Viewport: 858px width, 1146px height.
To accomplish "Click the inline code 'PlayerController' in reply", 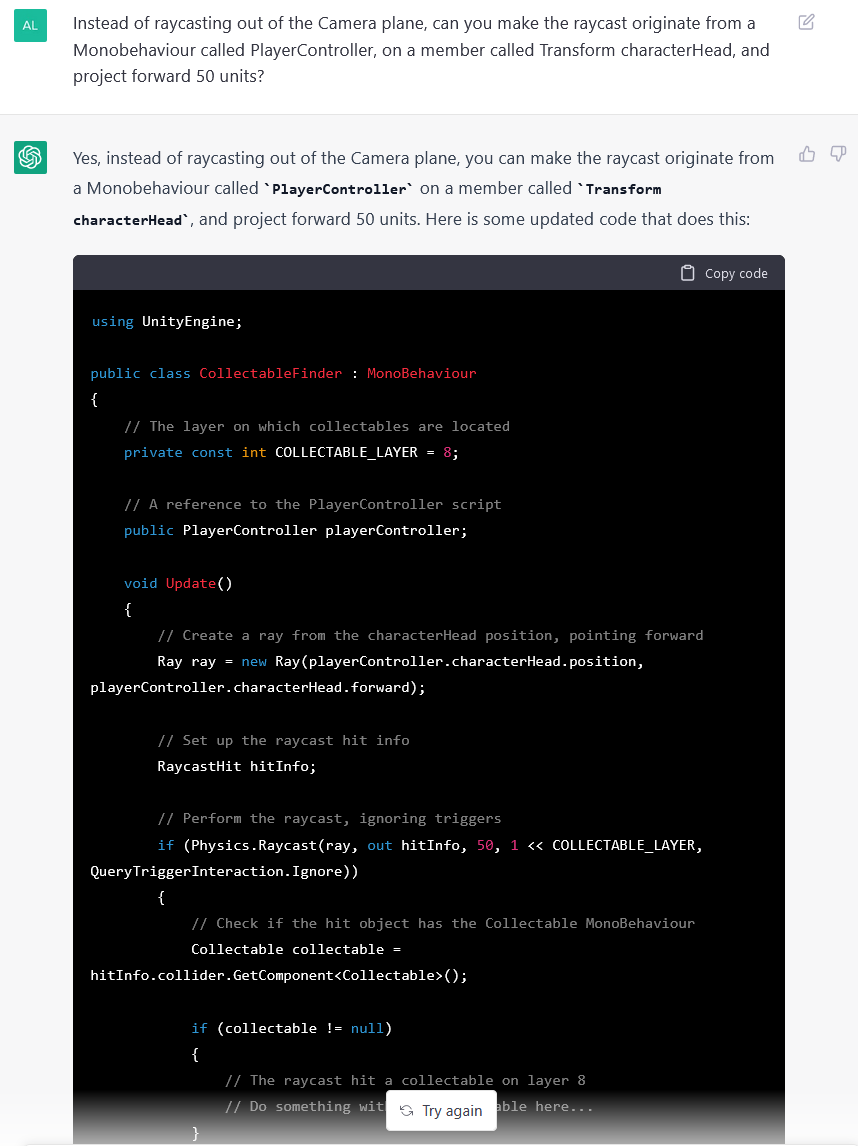I will coord(339,189).
